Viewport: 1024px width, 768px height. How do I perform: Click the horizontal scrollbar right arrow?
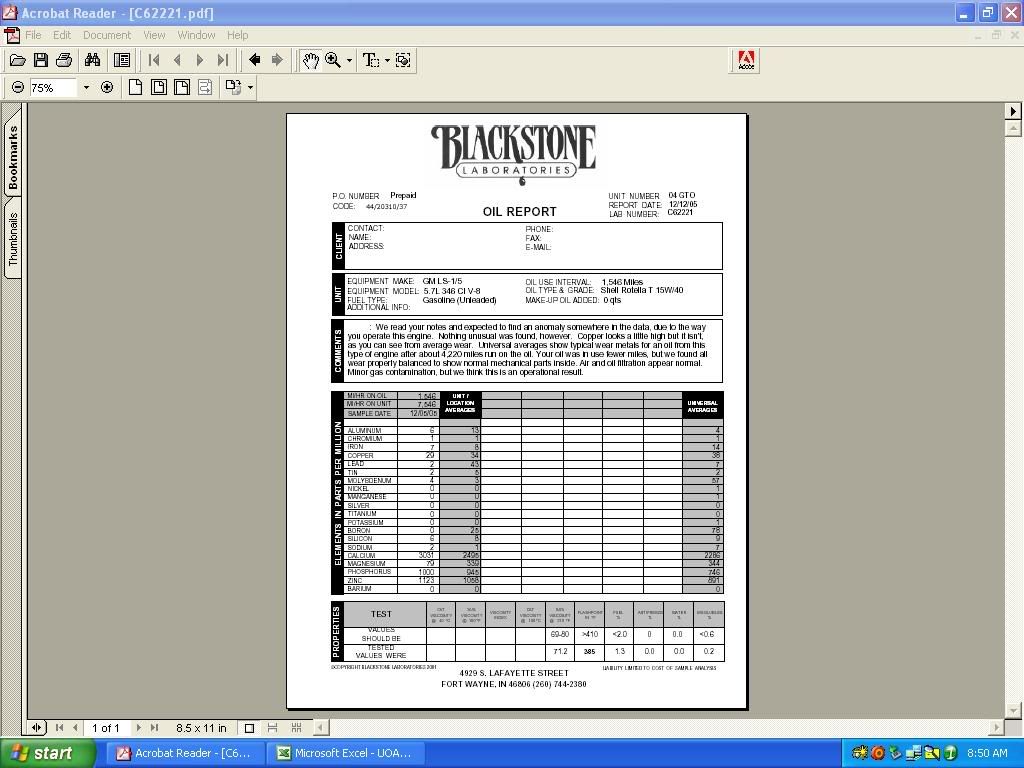point(997,728)
